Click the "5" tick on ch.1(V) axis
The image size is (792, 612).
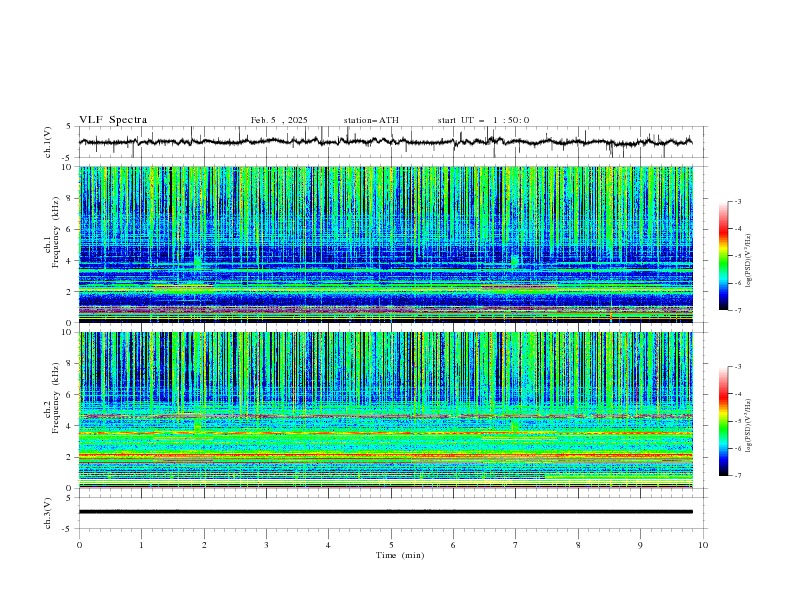click(x=69, y=127)
